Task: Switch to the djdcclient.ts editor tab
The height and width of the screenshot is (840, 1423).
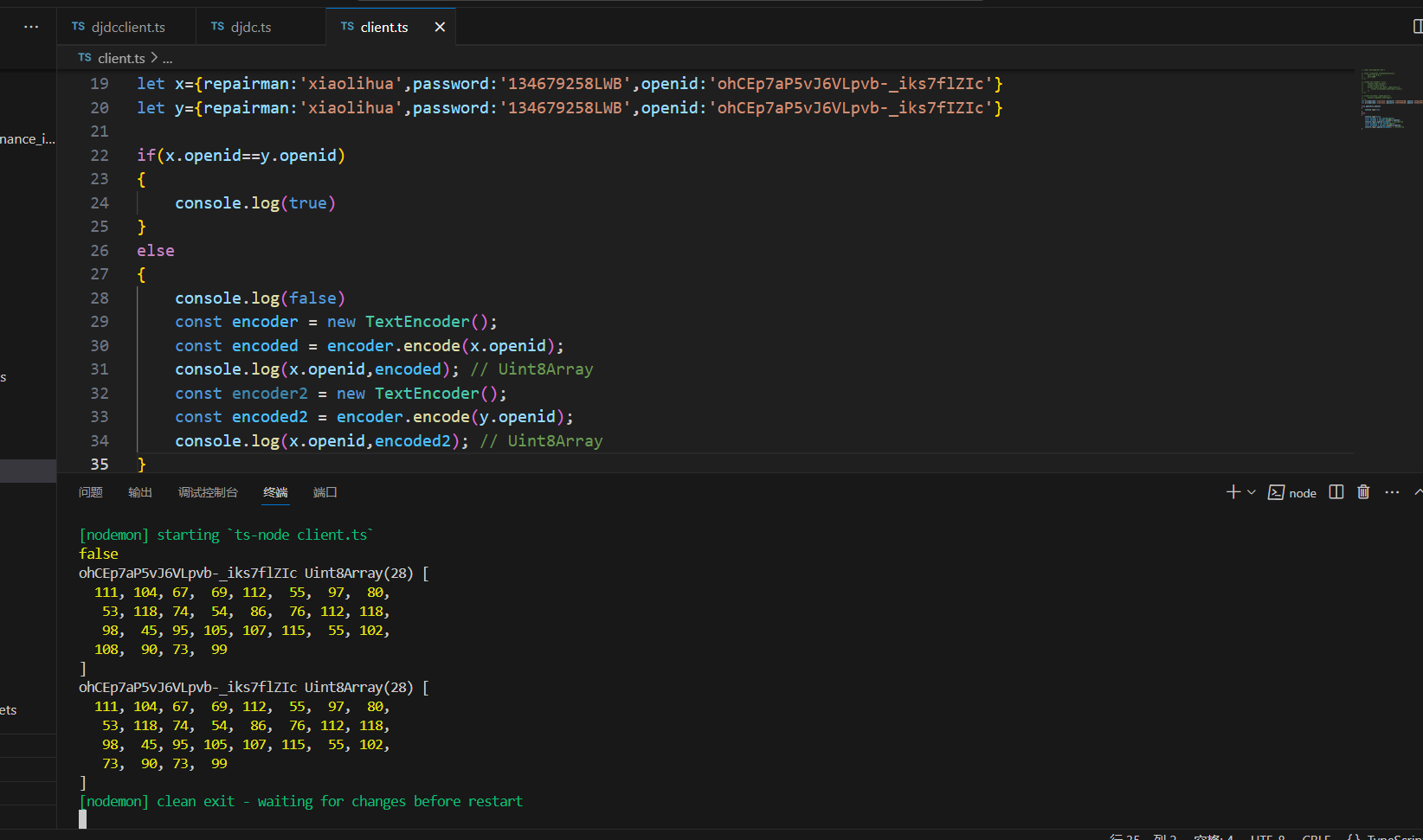Action: tap(126, 27)
